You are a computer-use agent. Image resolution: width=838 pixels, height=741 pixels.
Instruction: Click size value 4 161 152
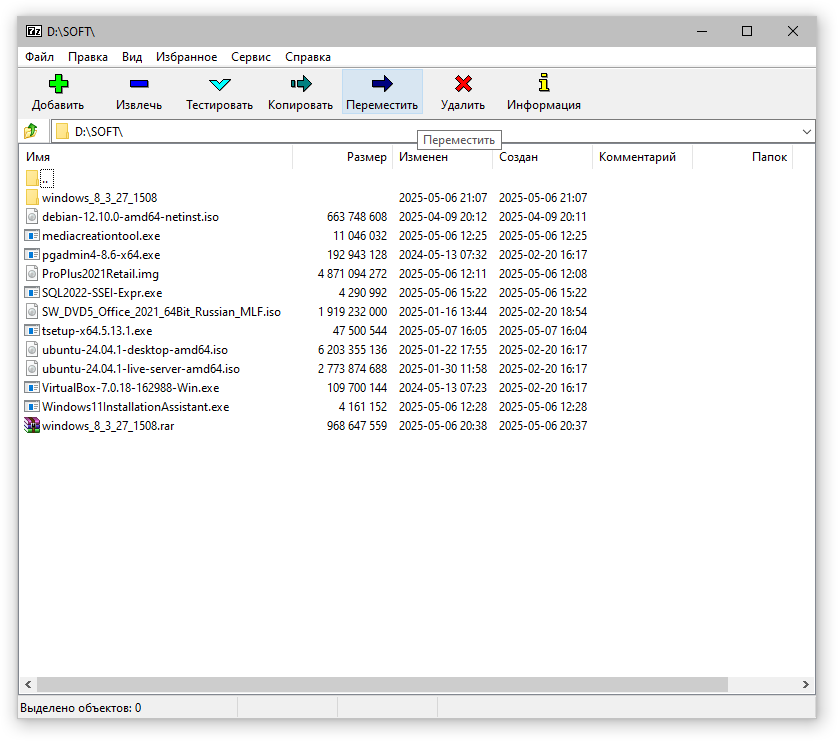coord(363,407)
